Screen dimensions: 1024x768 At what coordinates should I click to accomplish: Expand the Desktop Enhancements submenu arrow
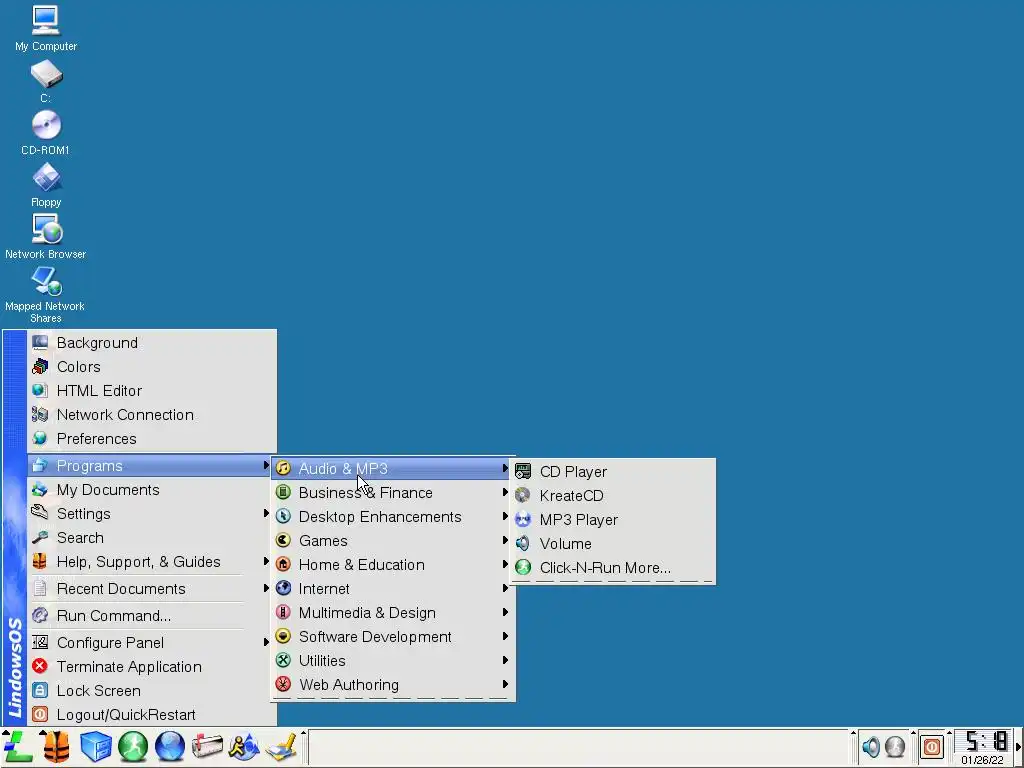click(x=505, y=517)
